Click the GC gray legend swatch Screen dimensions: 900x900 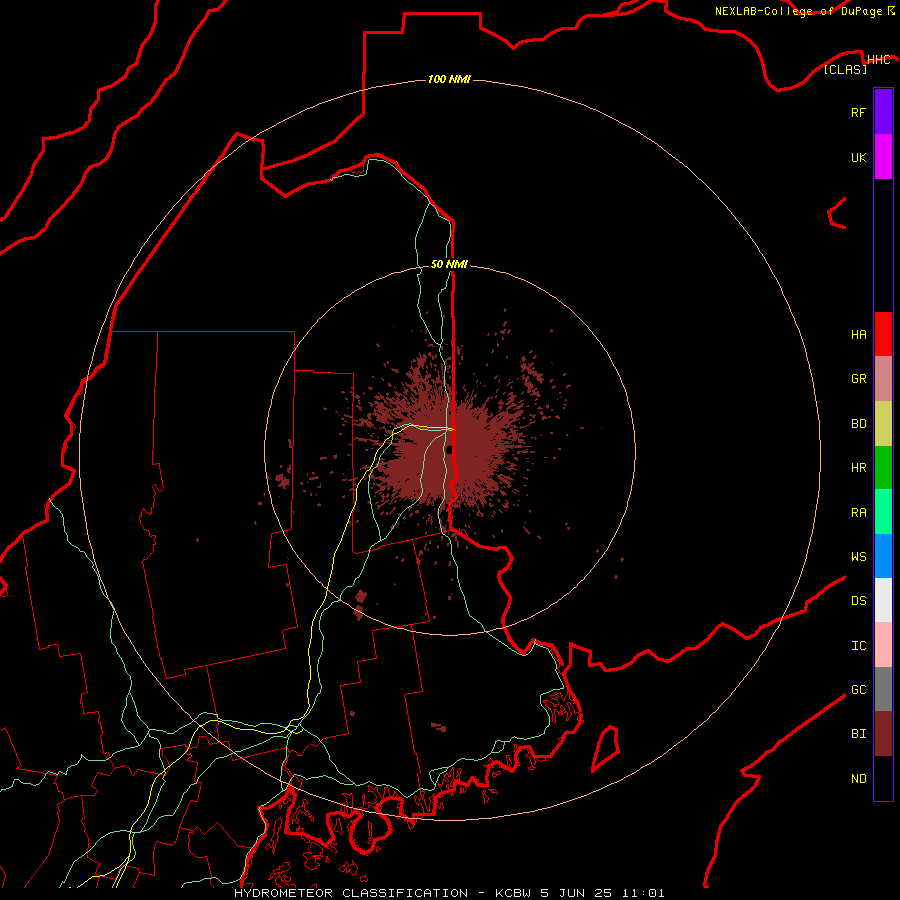click(x=883, y=689)
